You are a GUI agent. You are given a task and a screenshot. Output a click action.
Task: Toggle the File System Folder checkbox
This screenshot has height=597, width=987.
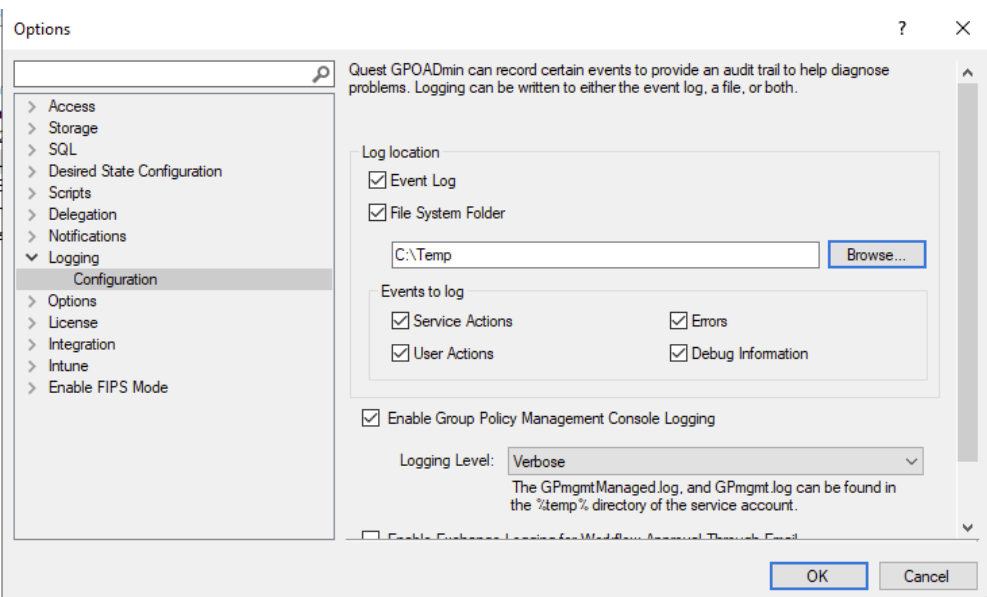377,212
